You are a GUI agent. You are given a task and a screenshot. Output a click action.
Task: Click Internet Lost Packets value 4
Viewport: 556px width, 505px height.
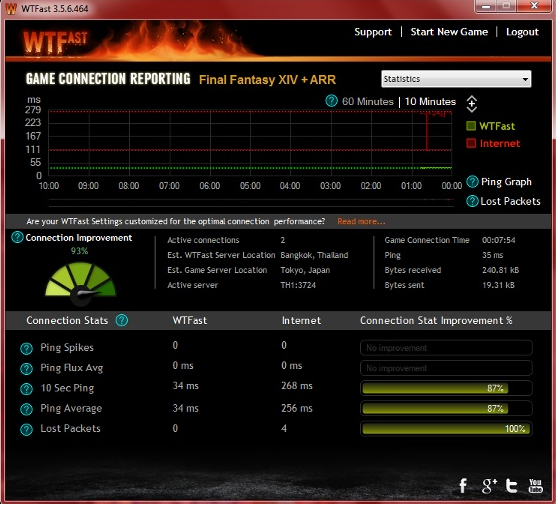284,428
